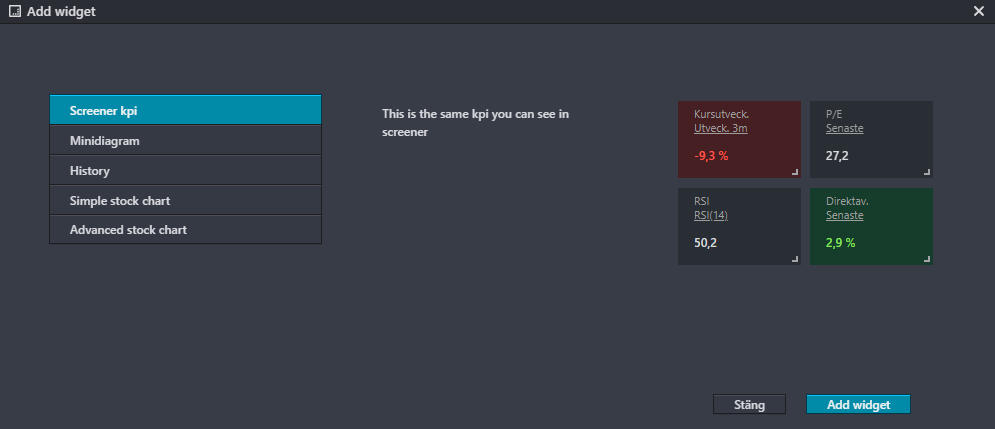Image resolution: width=995 pixels, height=429 pixels.
Task: Click resize corner icon of Direktav. tile
Action: click(x=927, y=259)
